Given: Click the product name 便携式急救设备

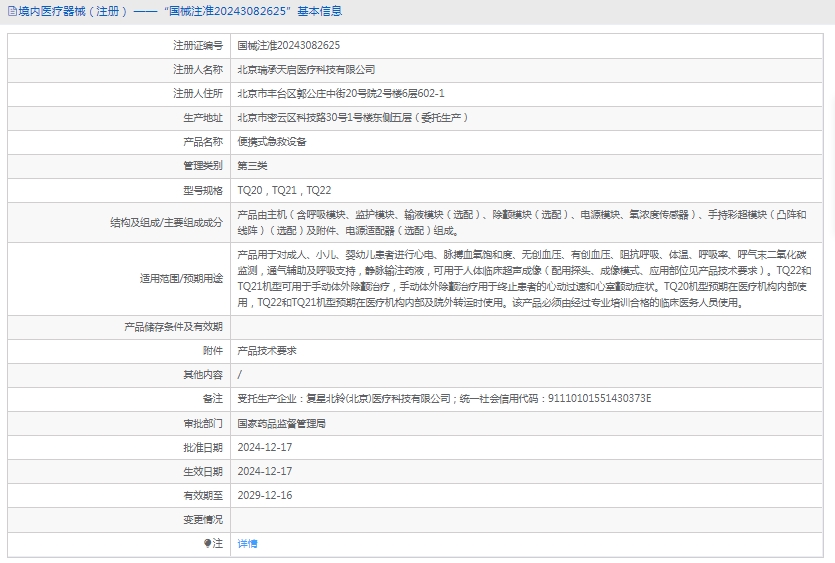Looking at the screenshot, I should 271,142.
